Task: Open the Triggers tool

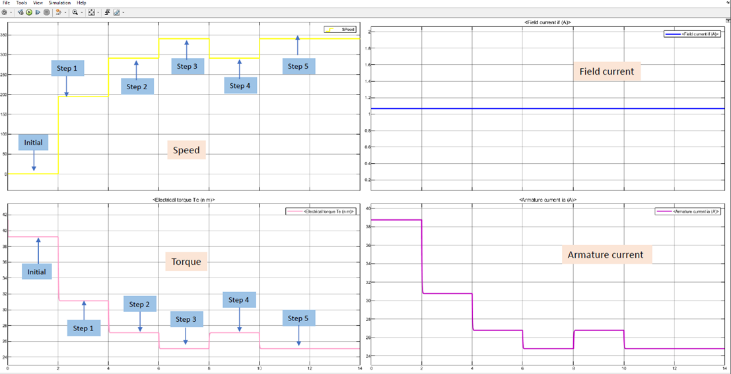Action: (107, 12)
